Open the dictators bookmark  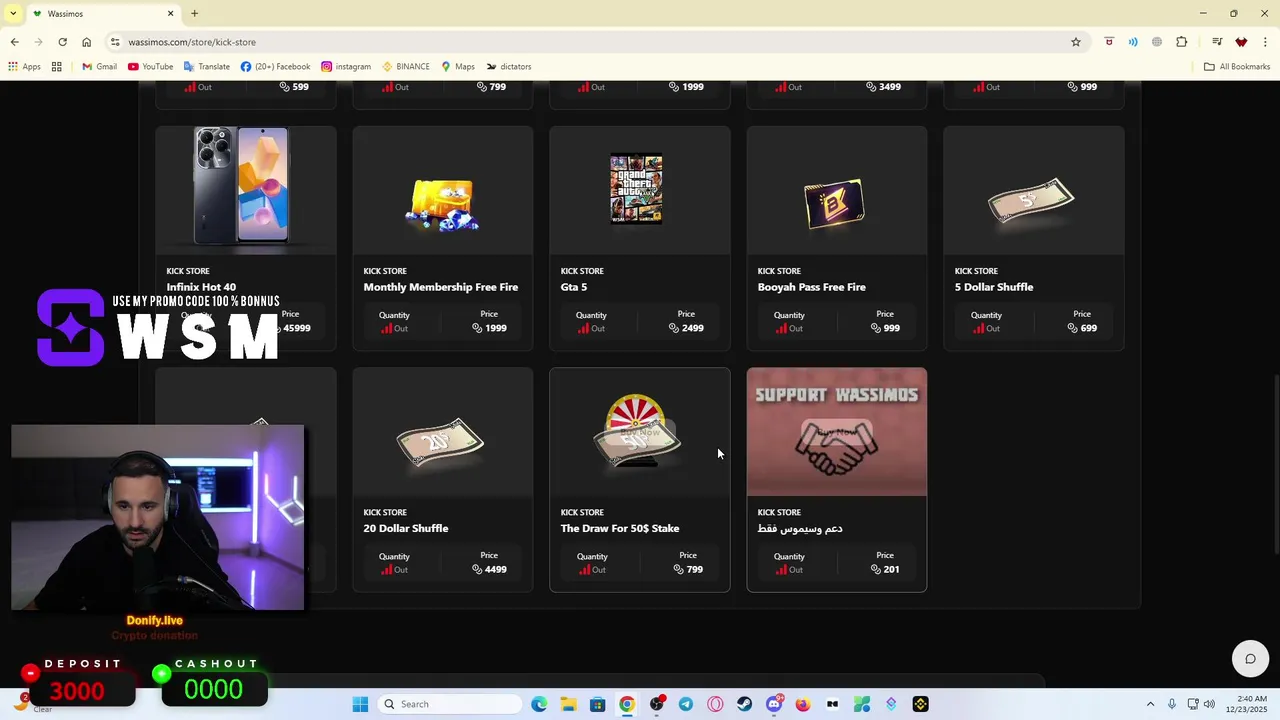coord(508,67)
